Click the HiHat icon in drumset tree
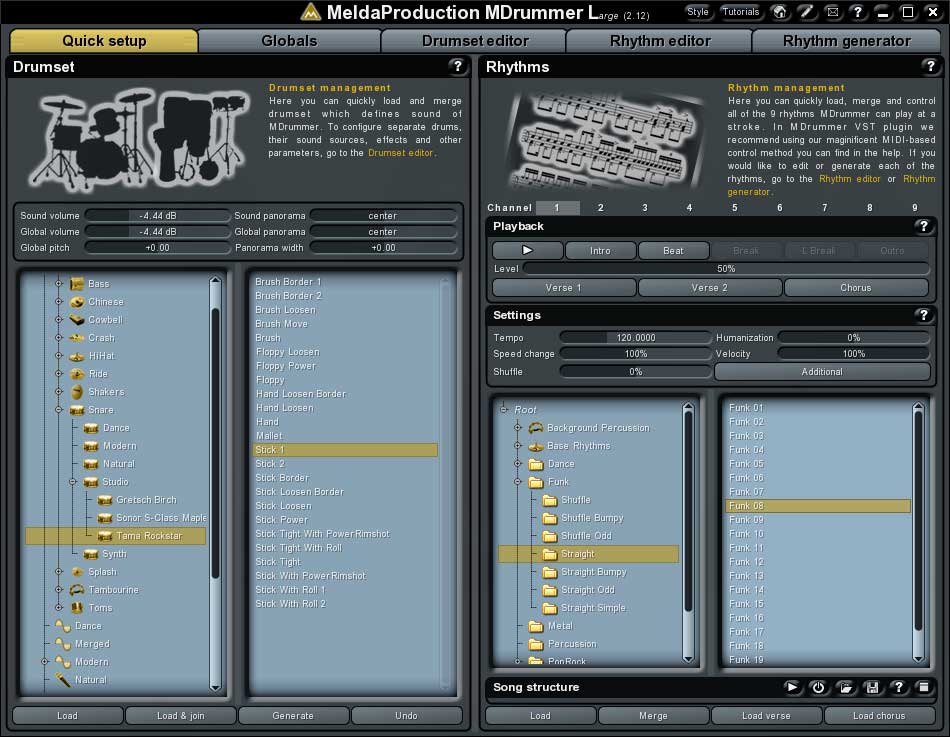Image resolution: width=950 pixels, height=737 pixels. pyautogui.click(x=77, y=356)
